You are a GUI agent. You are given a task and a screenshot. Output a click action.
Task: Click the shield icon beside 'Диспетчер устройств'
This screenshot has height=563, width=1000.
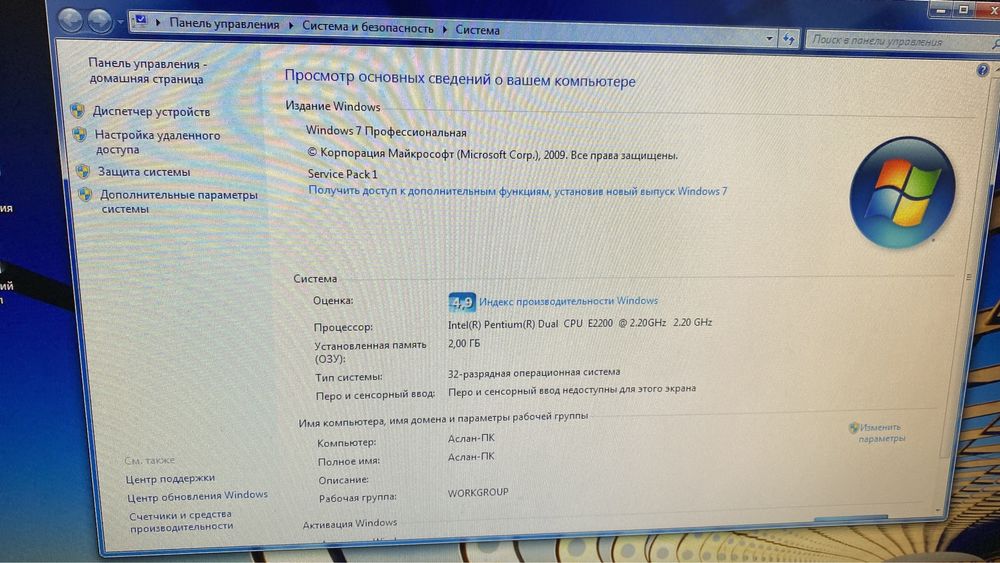pos(77,111)
